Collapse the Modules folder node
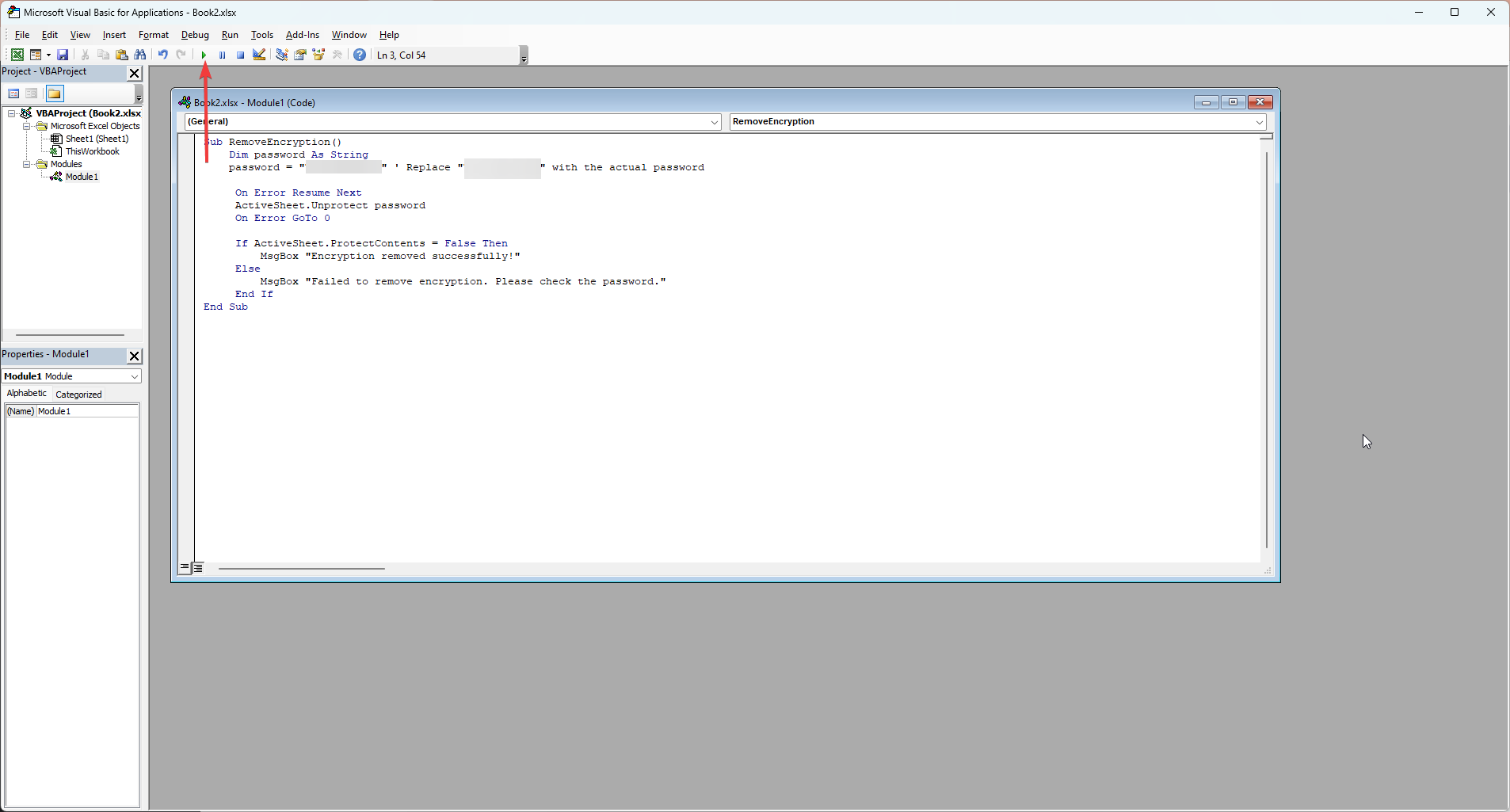Image resolution: width=1510 pixels, height=812 pixels. click(26, 164)
